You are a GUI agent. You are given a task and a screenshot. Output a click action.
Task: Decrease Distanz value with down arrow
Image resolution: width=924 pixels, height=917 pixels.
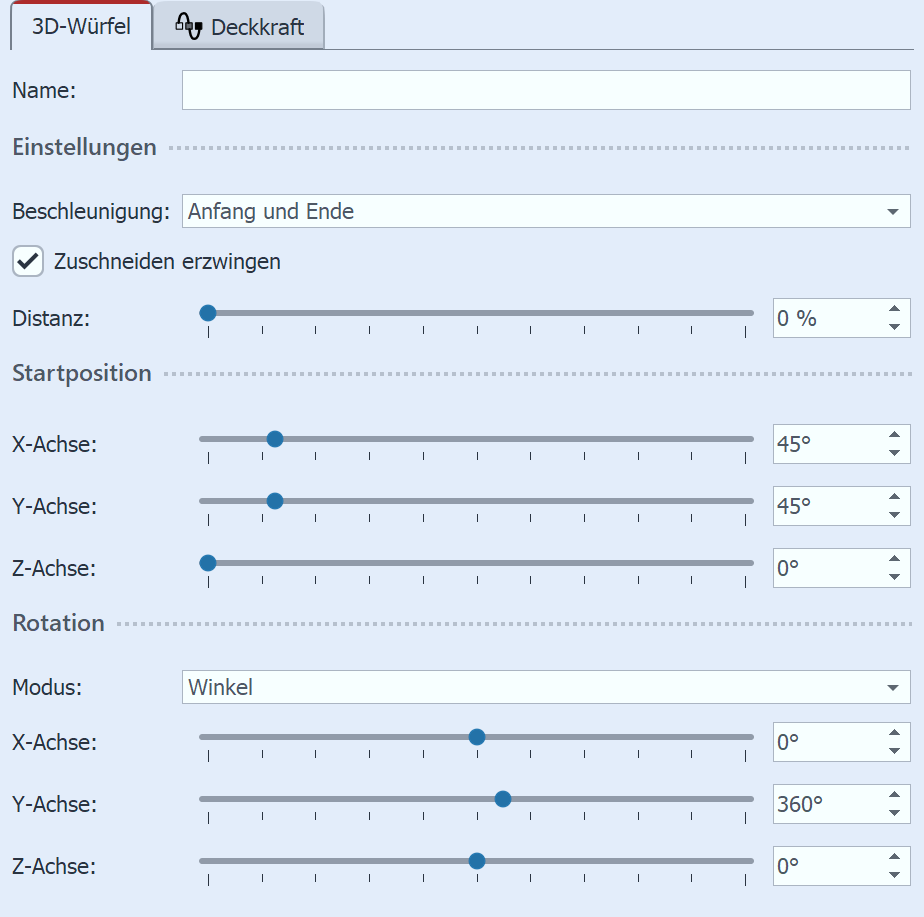pyautogui.click(x=894, y=327)
